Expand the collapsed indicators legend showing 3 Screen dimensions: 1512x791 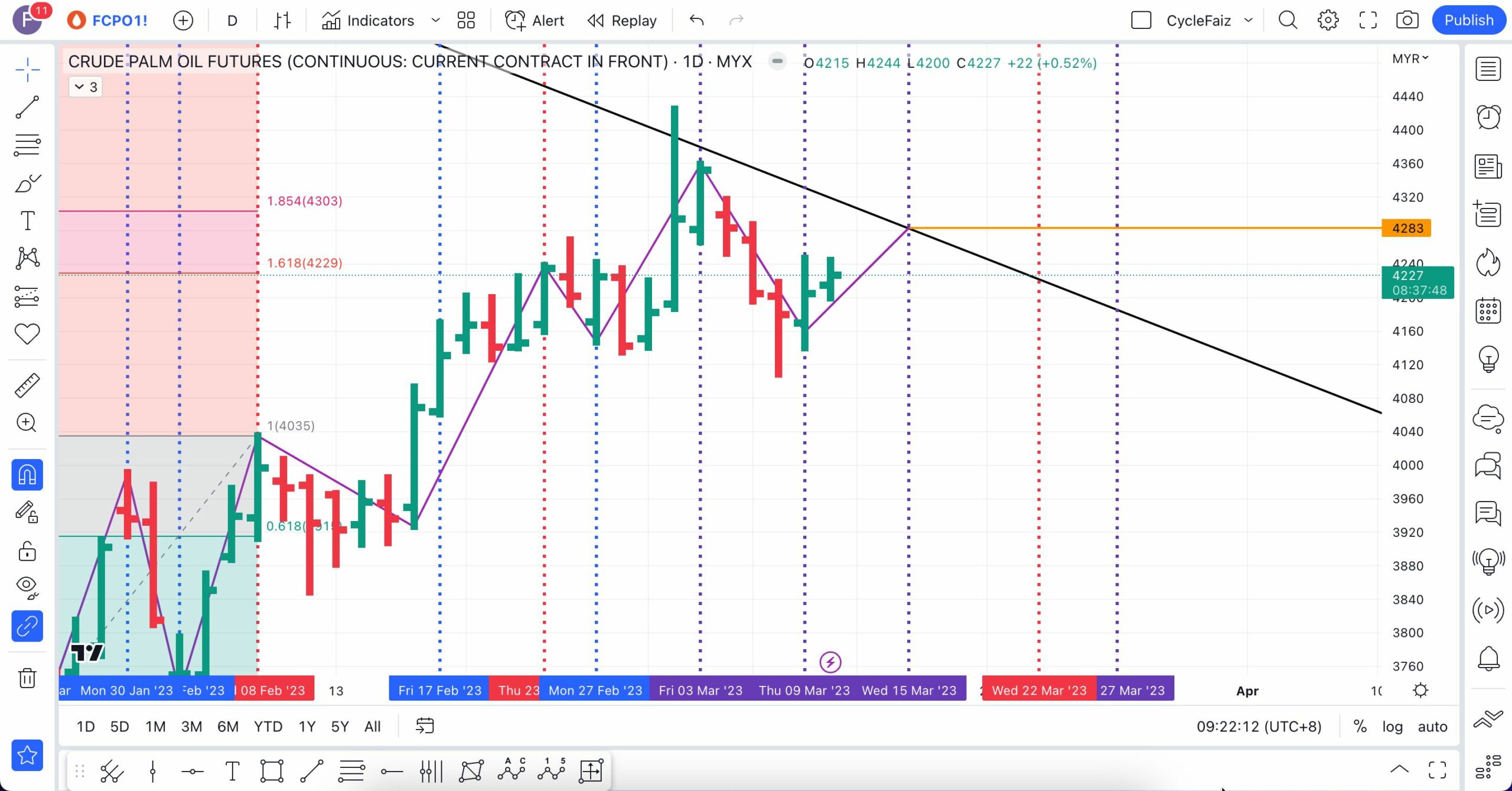pyautogui.click(x=86, y=87)
